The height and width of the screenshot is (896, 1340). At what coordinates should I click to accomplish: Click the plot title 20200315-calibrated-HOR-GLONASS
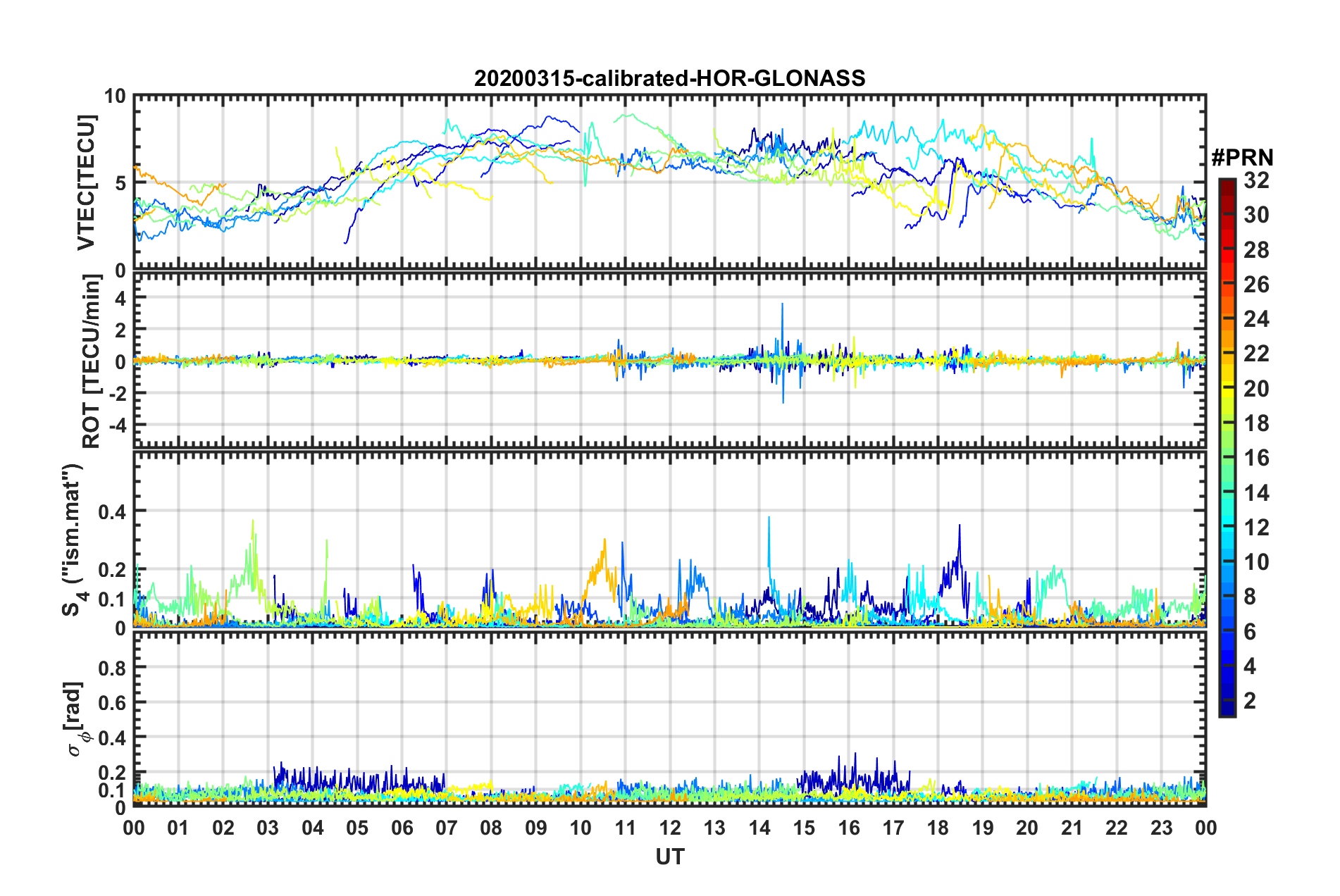point(669,78)
